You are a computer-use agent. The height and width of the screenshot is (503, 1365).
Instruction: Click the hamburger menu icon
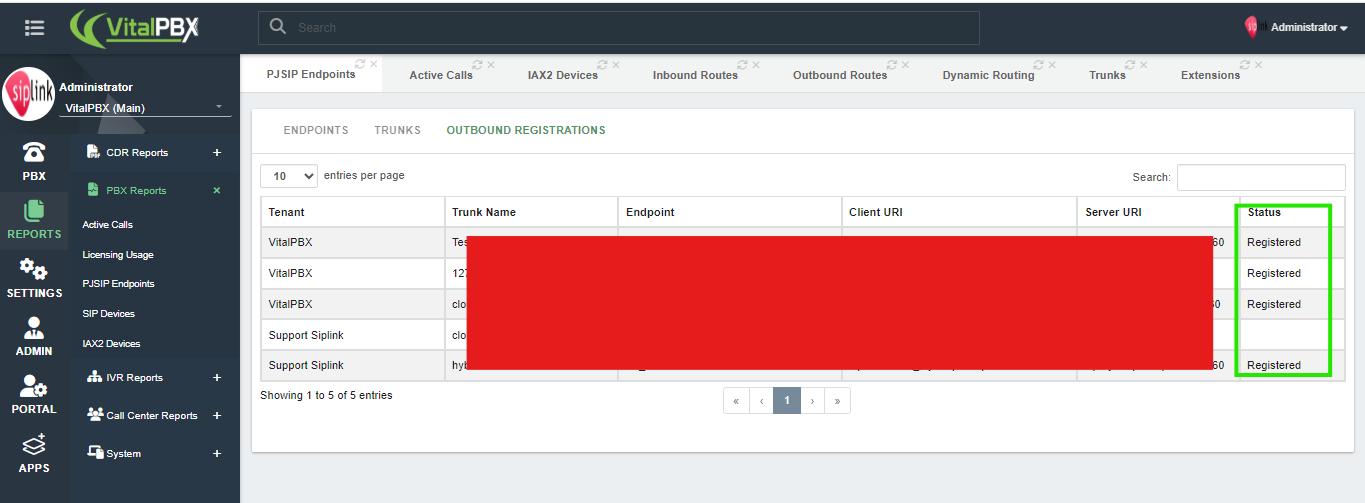[35, 28]
